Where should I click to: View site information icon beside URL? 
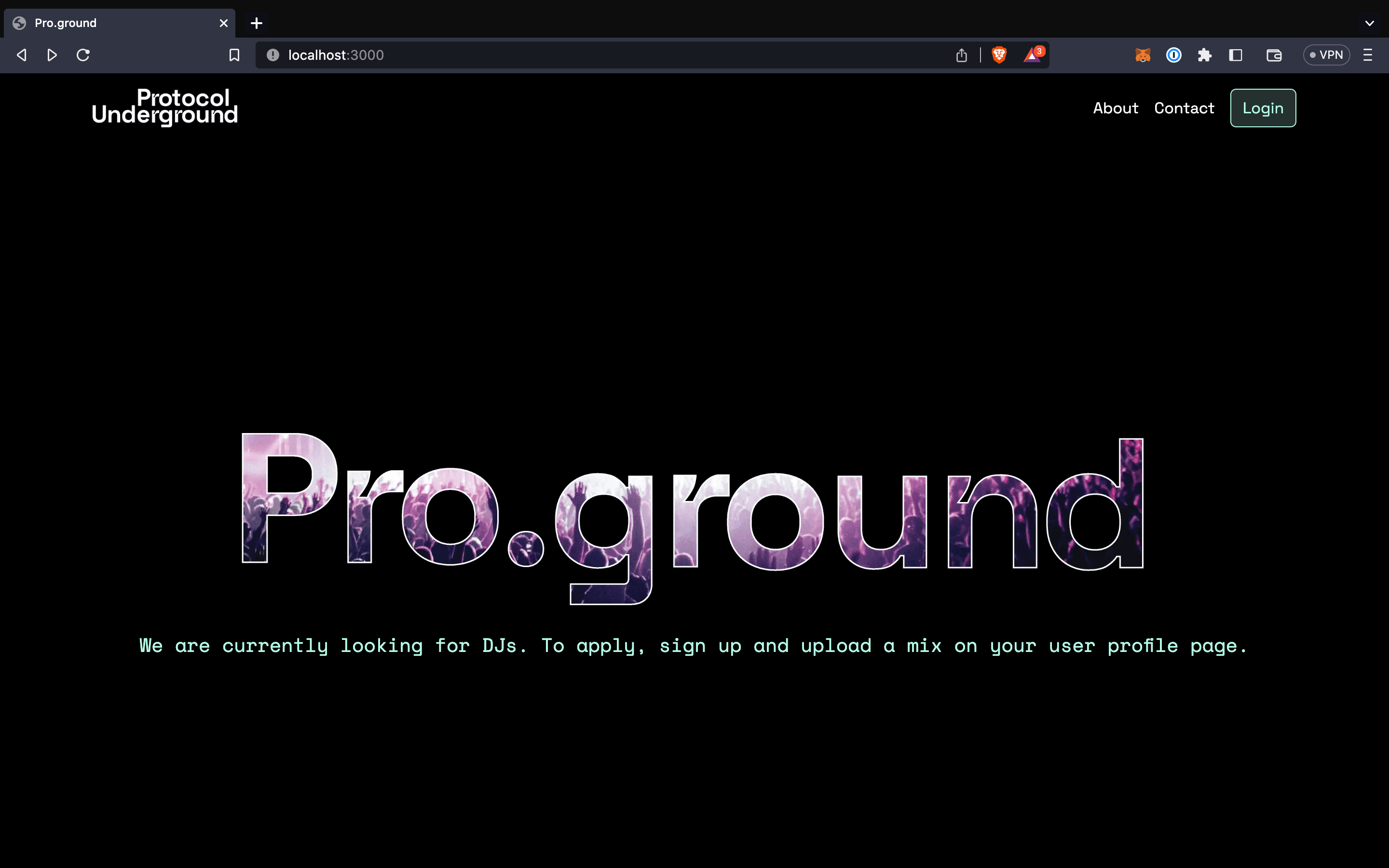(272, 55)
